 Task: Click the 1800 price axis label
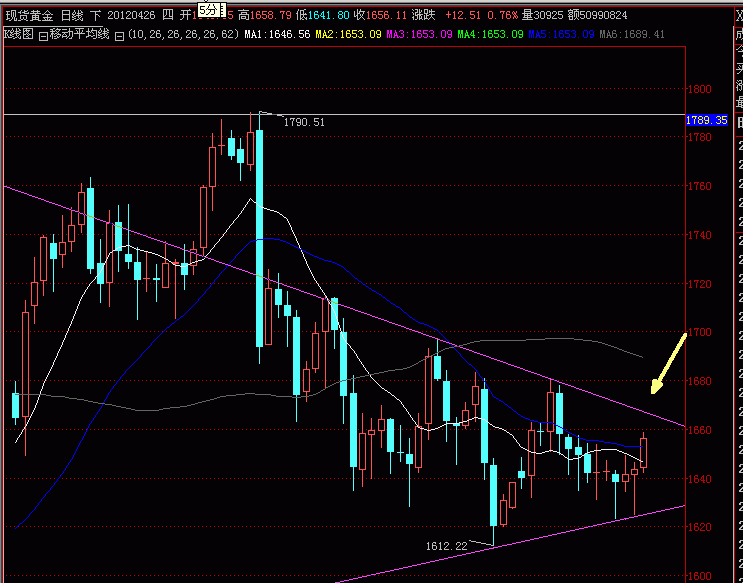699,89
